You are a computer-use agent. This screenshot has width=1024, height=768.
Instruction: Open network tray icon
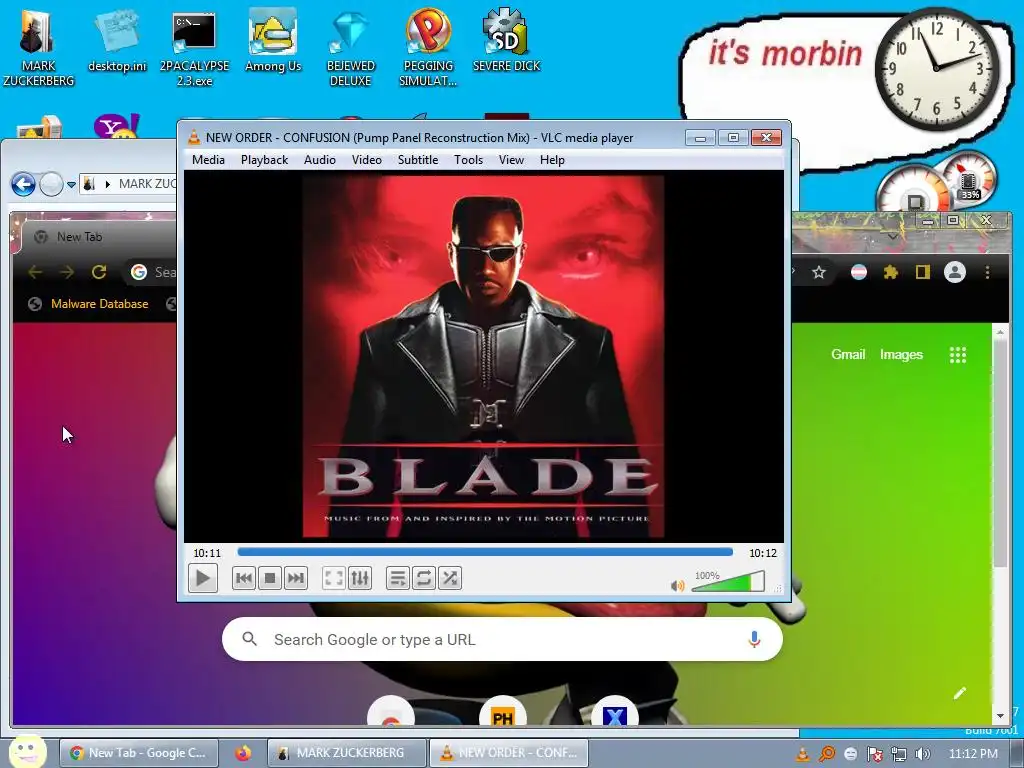coord(899,754)
